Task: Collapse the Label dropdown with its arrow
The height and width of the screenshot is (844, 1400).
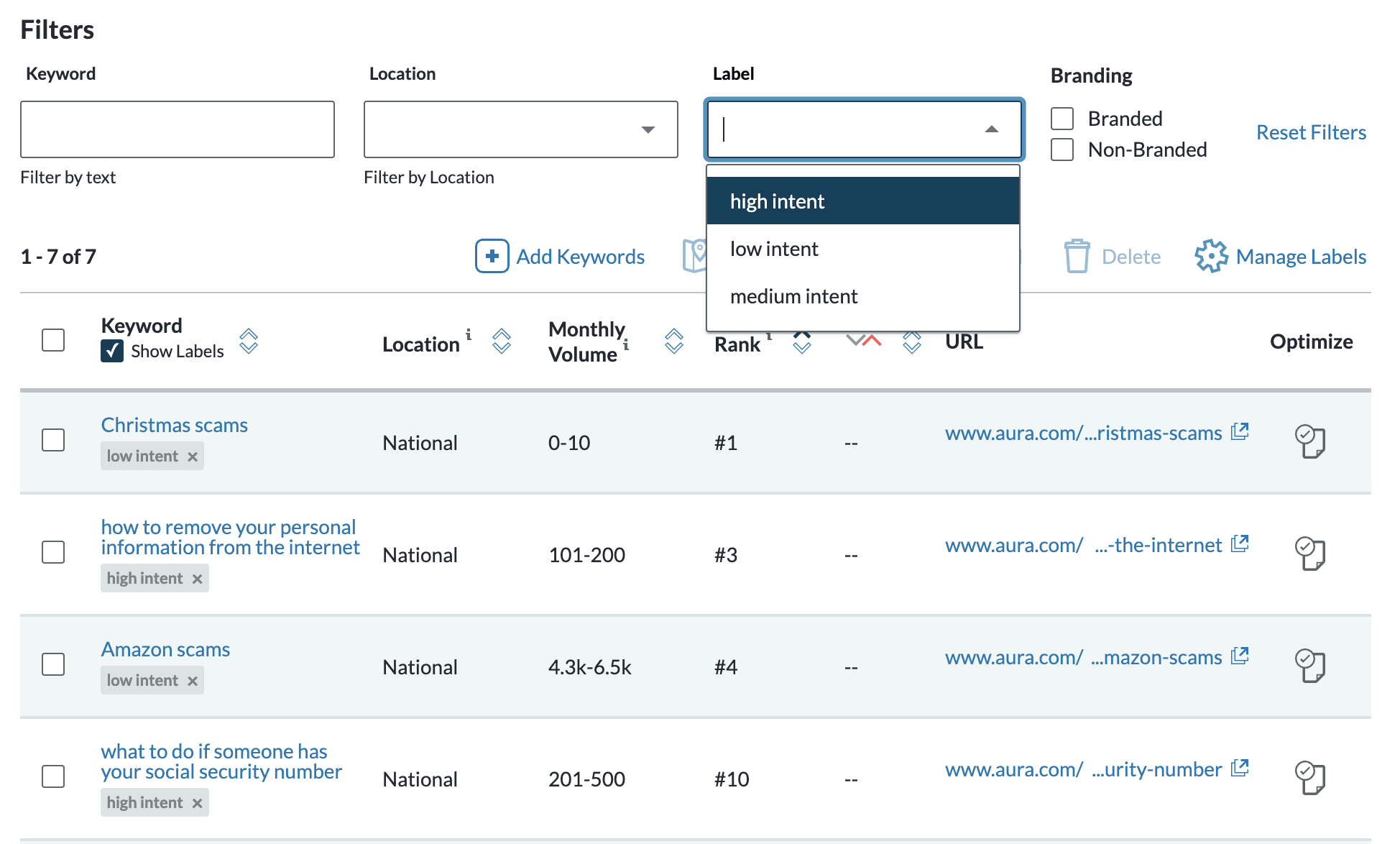Action: 993,129
